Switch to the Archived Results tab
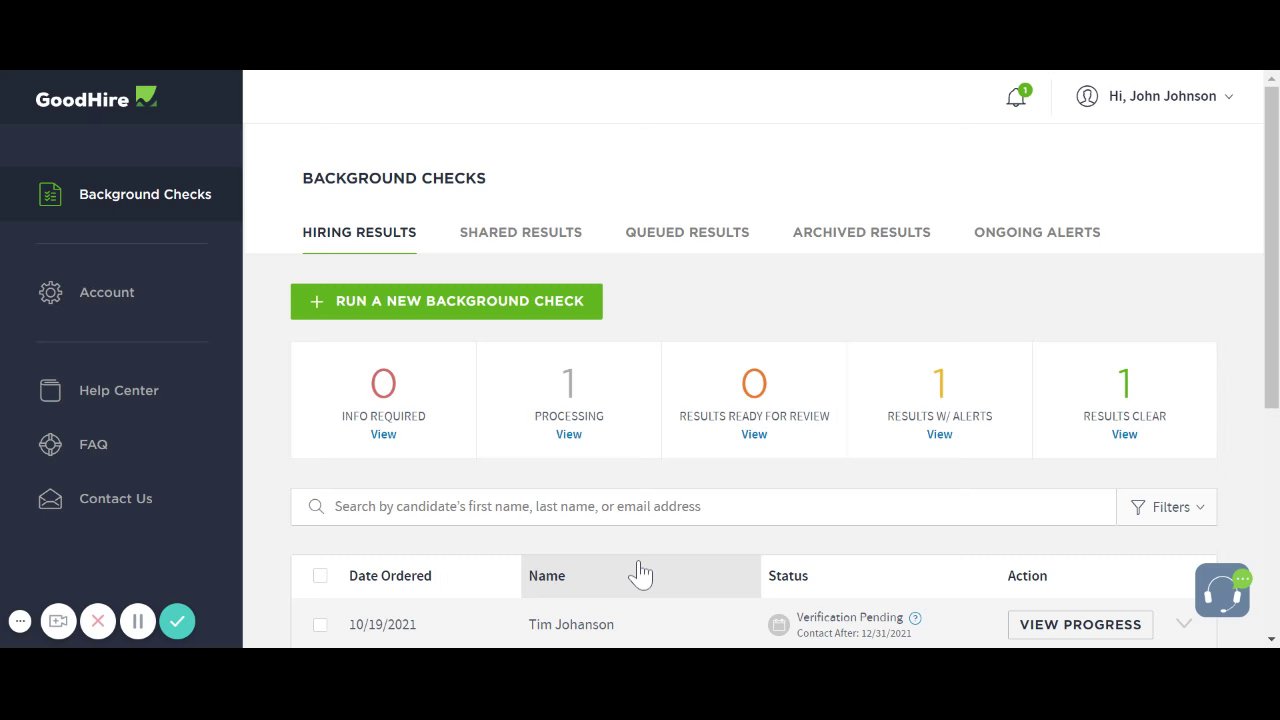Image resolution: width=1280 pixels, height=720 pixels. click(x=861, y=232)
